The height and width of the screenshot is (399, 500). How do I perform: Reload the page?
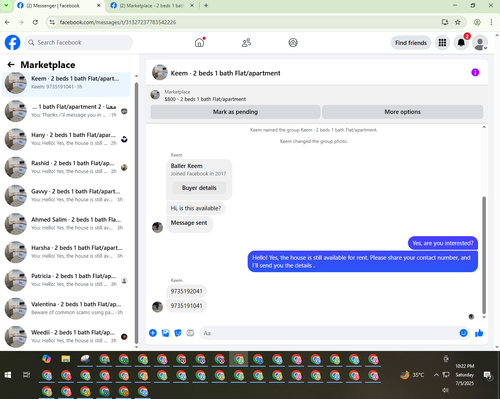[35, 22]
